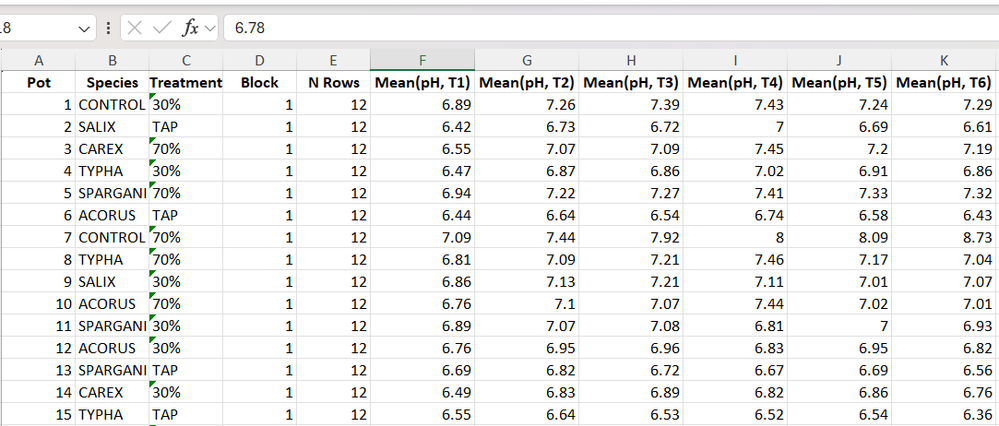Image resolution: width=999 pixels, height=426 pixels.
Task: Click the 'Mean(pH, T3)' header cell
Action: coord(631,82)
